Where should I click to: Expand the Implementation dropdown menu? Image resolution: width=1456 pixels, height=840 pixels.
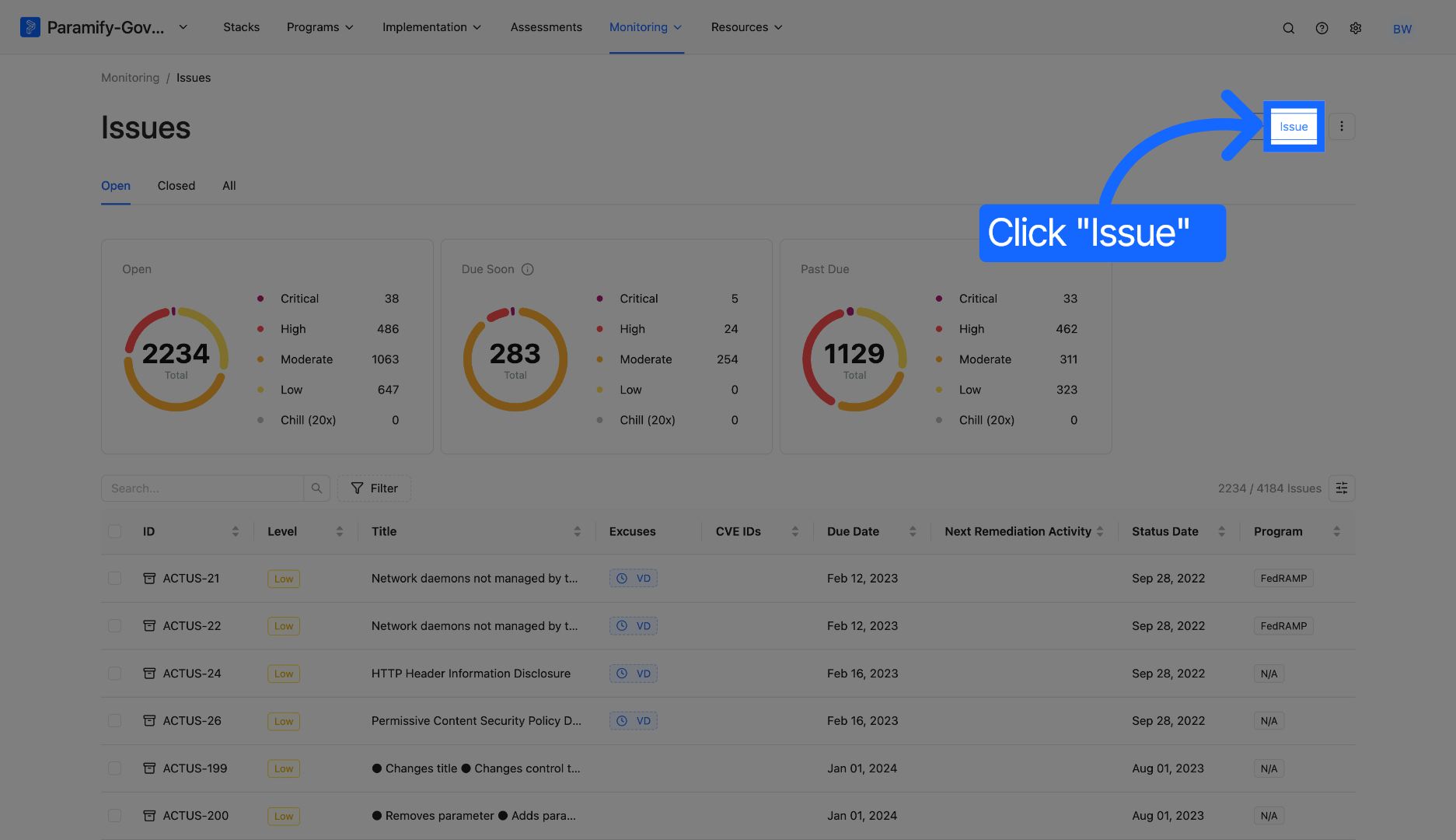[x=431, y=27]
